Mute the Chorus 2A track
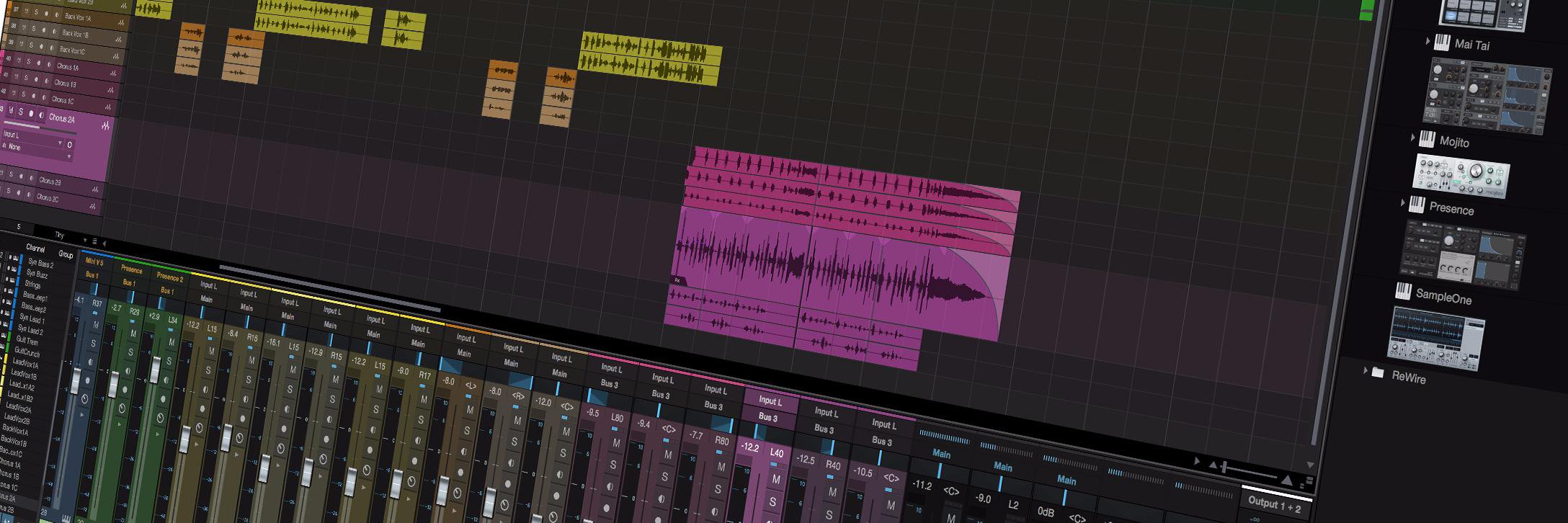1568x523 pixels. tap(12, 110)
